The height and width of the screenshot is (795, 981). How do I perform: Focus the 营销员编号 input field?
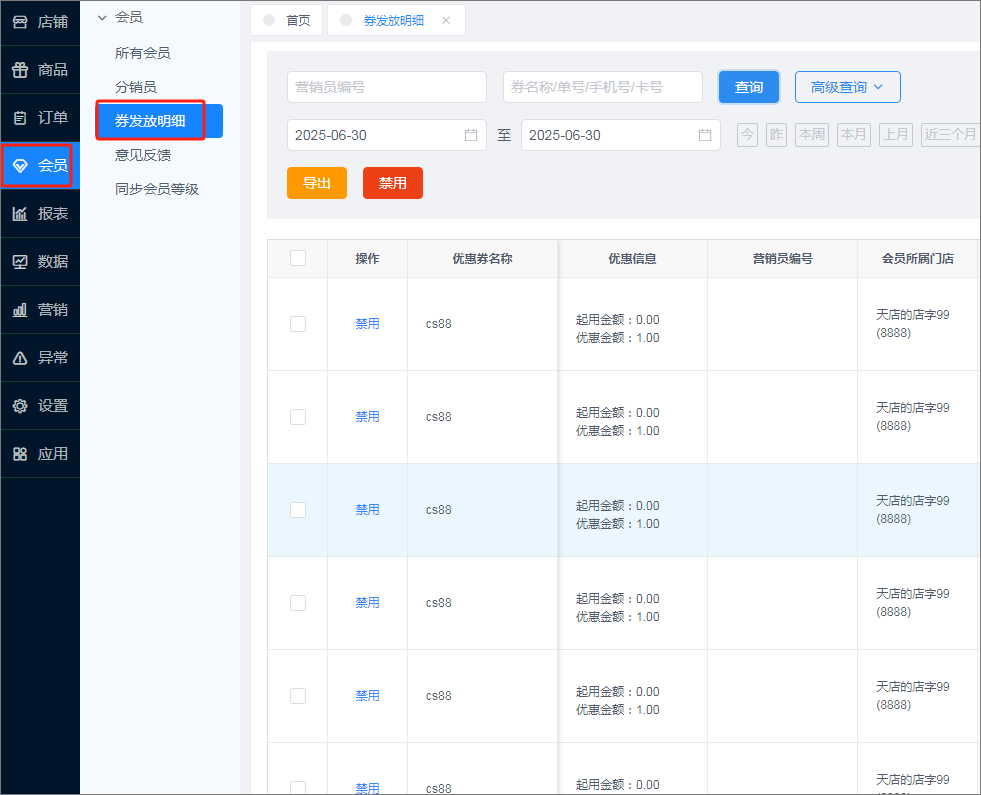click(x=387, y=87)
